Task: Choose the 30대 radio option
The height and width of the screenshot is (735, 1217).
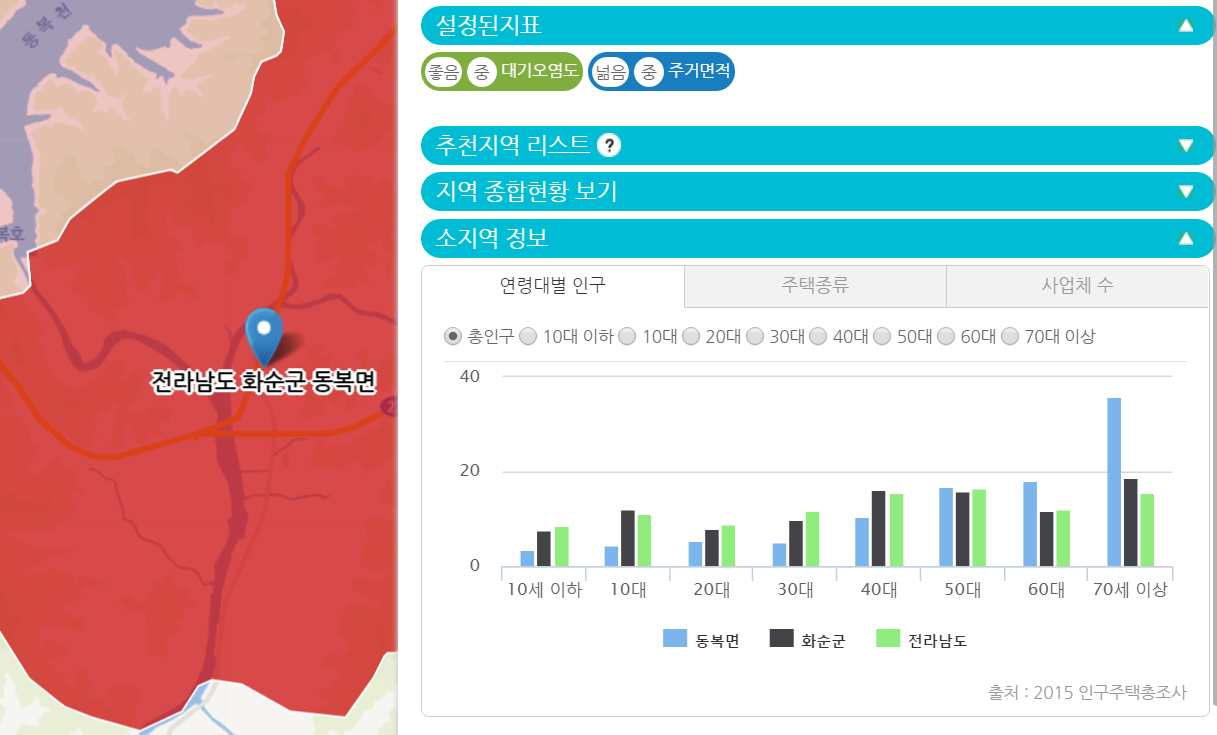Action: (x=754, y=337)
